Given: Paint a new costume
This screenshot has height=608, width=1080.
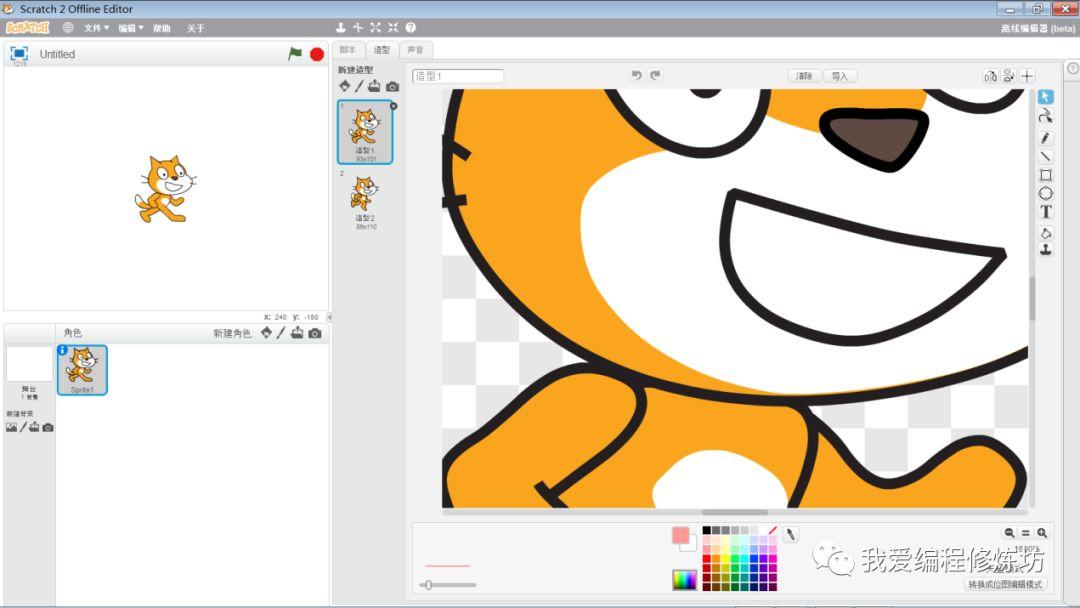Looking at the screenshot, I should pos(359,86).
